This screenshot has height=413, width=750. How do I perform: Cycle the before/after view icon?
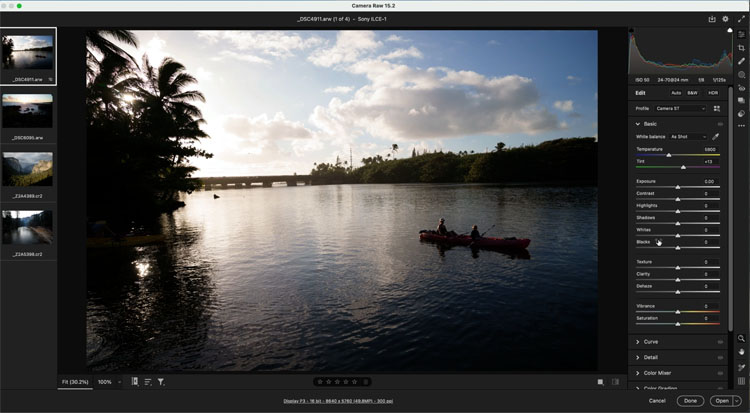click(x=600, y=382)
